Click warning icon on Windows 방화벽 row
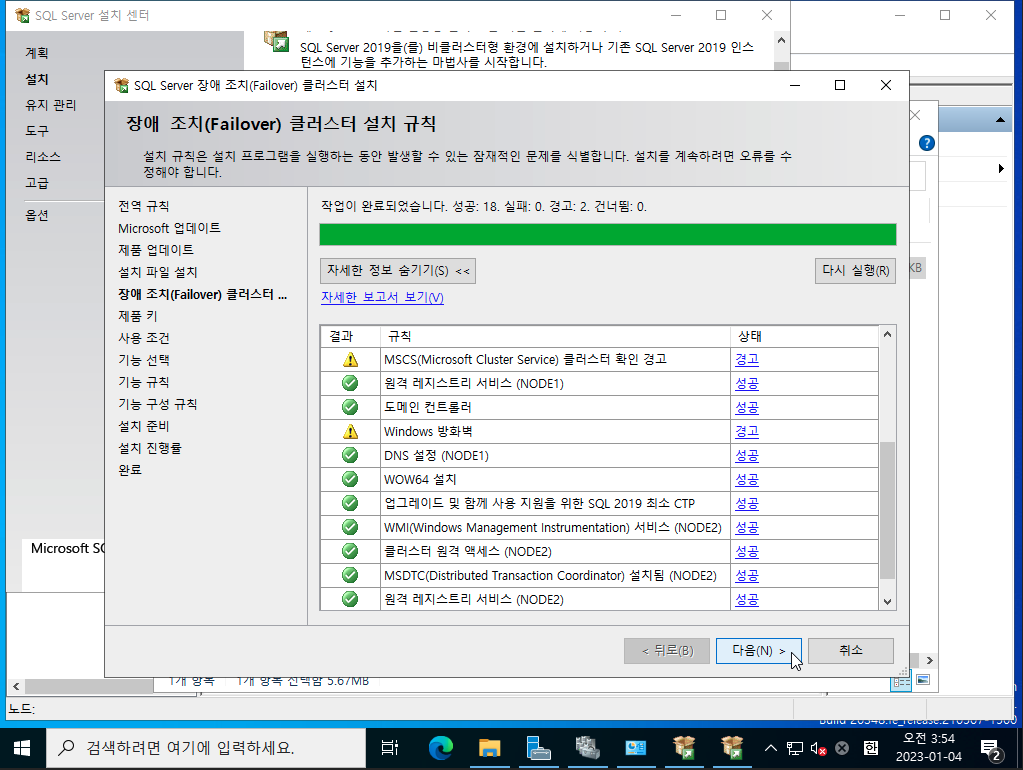The width and height of the screenshot is (1023, 770). (350, 431)
